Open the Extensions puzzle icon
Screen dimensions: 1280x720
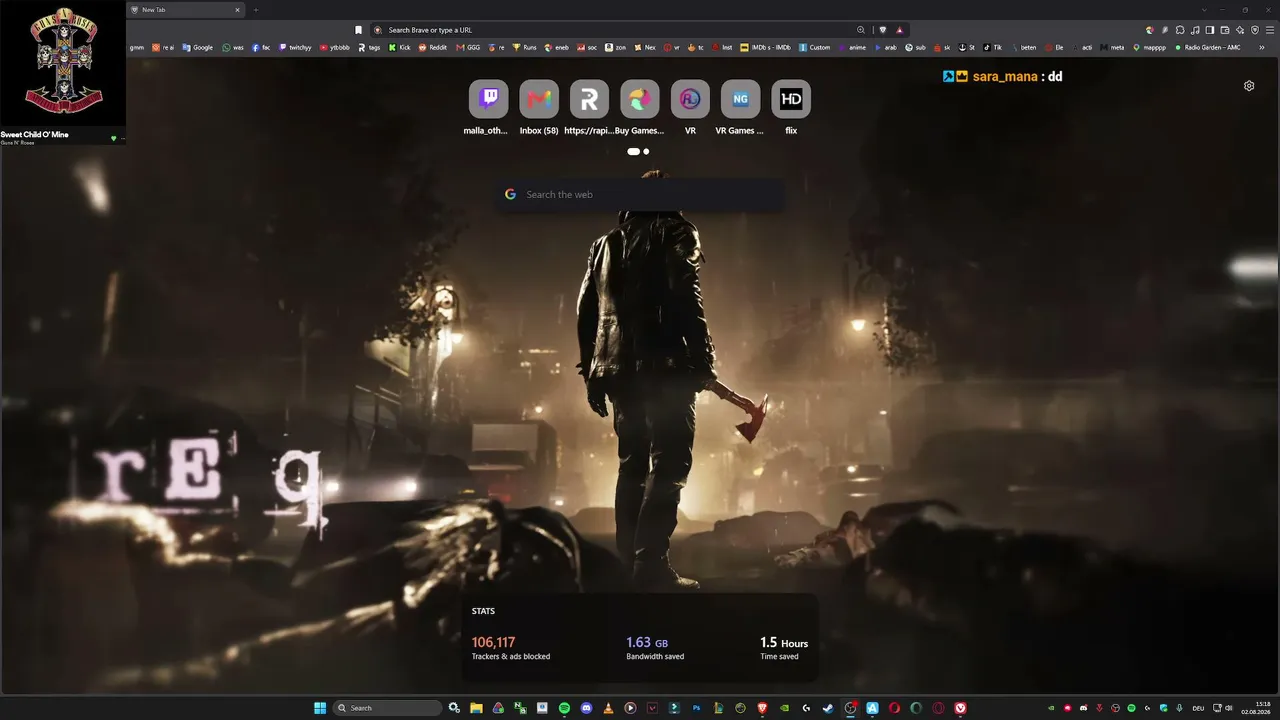click(1180, 30)
